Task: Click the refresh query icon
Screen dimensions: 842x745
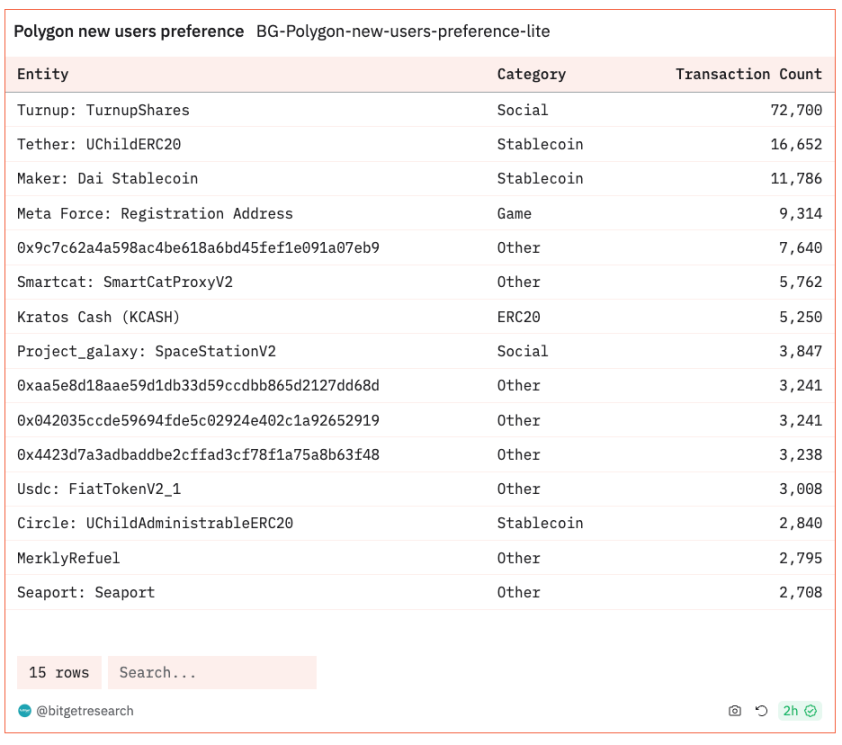Action: pyautogui.click(x=761, y=711)
